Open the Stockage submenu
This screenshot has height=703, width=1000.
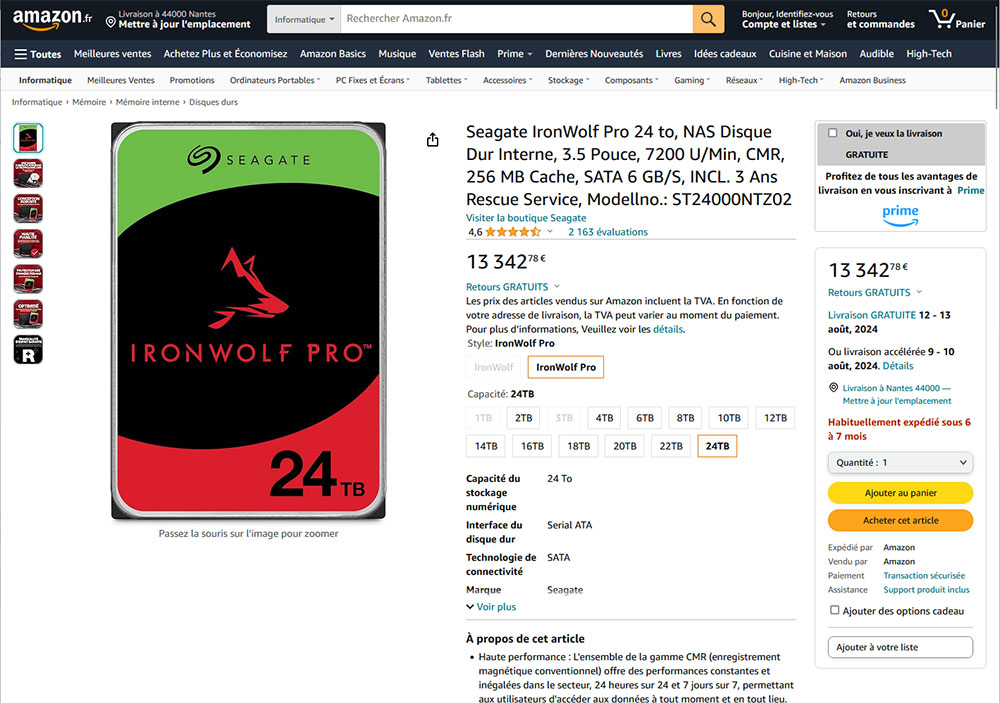(568, 80)
